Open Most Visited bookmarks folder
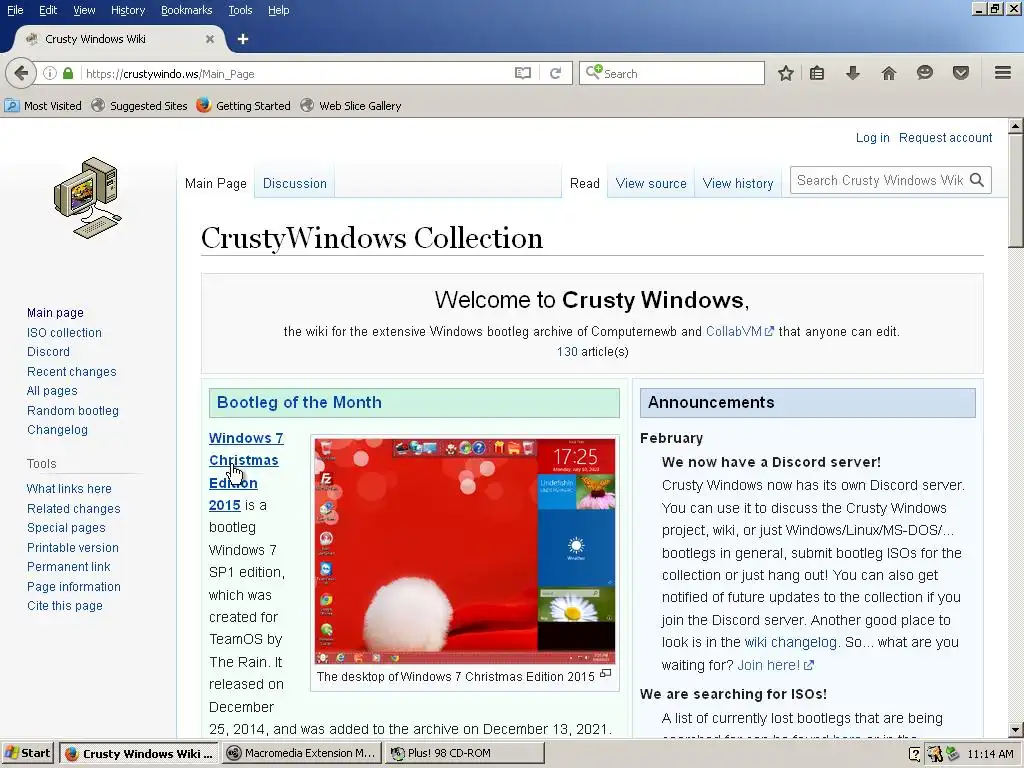1024x768 pixels. (43, 106)
